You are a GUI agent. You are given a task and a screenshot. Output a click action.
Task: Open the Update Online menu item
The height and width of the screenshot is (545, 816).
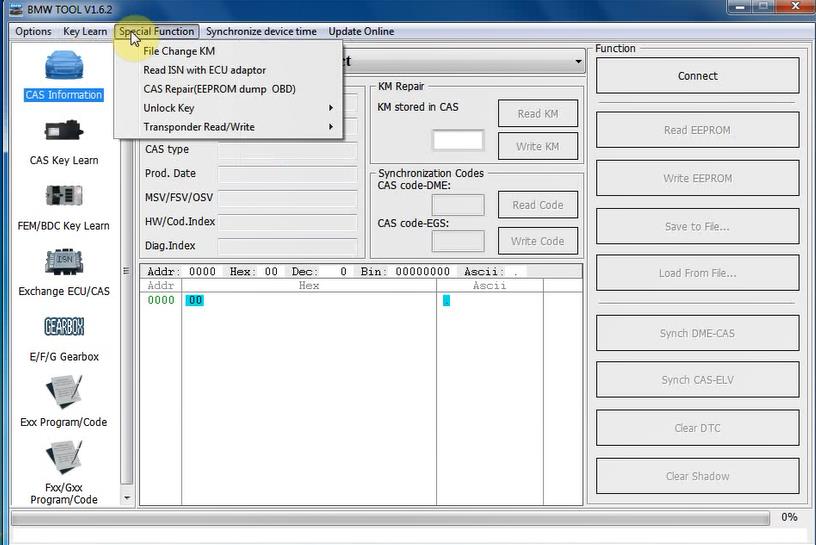click(361, 31)
